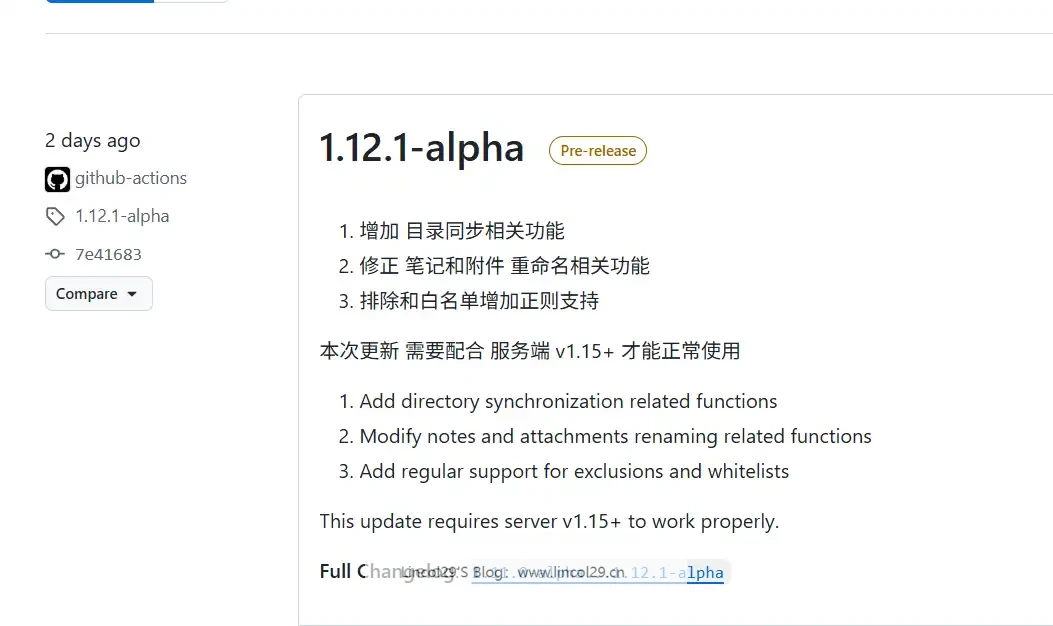Click the "增加 目录同步相关功能" list item
The height and width of the screenshot is (626, 1053).
coord(462,231)
